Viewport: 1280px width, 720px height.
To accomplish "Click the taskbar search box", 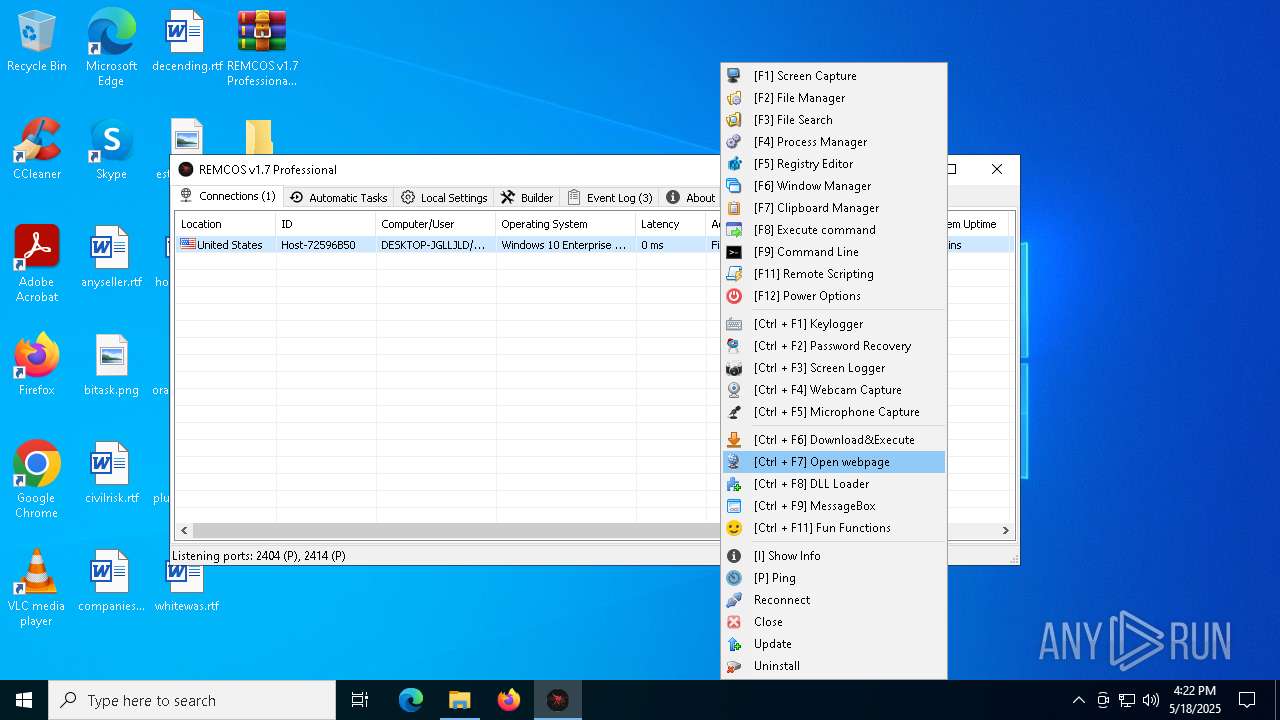I will pos(192,700).
